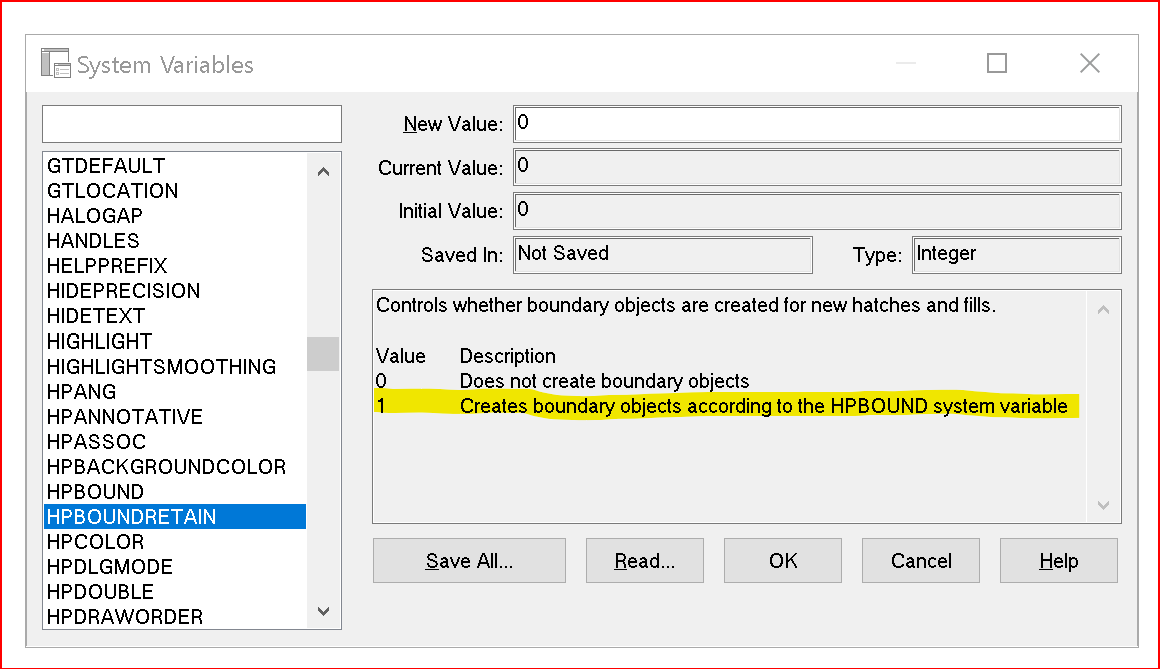Click the Type field showing Integer
This screenshot has height=670, width=1160.
pos(1017,254)
